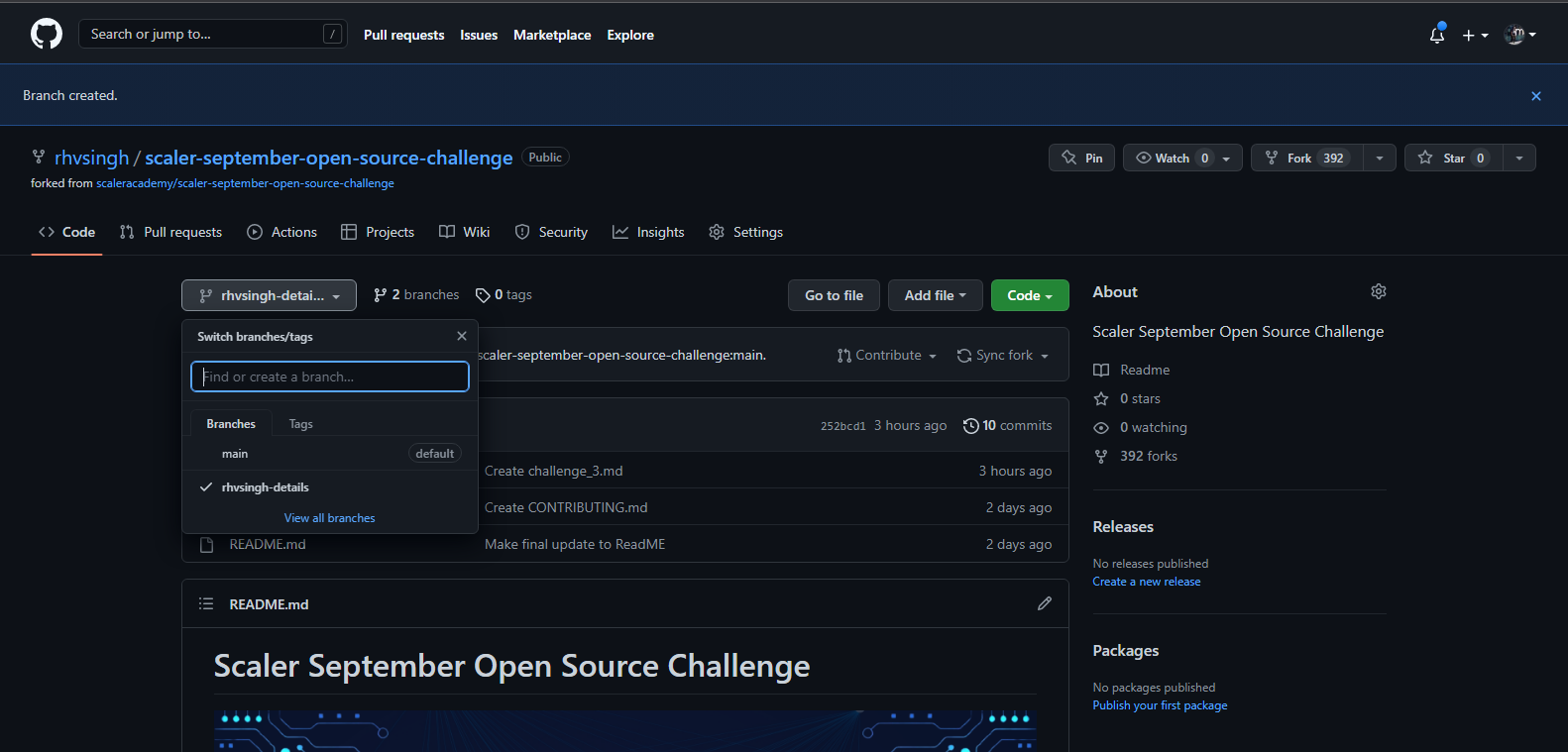1568x752 pixels.
Task: View the Insights tab
Action: 648,232
